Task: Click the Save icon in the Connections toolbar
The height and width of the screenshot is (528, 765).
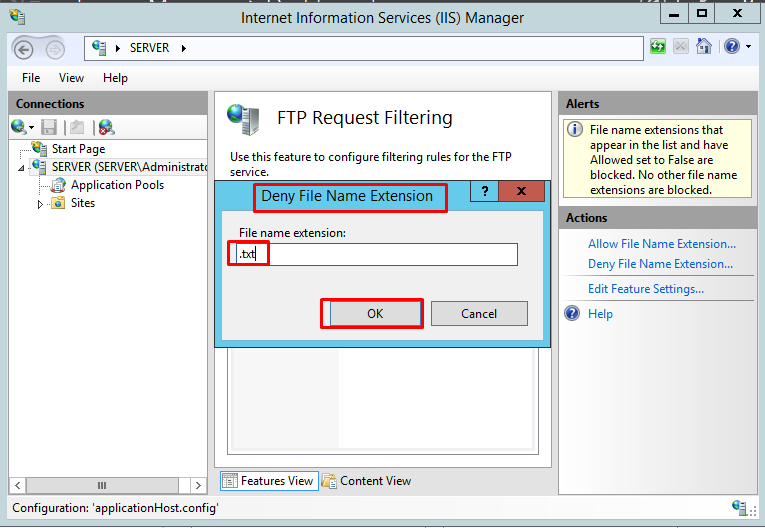Action: tap(49, 127)
